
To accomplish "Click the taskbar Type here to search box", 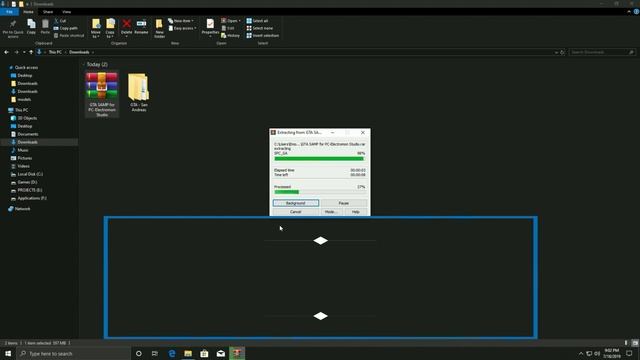I will [x=73, y=353].
